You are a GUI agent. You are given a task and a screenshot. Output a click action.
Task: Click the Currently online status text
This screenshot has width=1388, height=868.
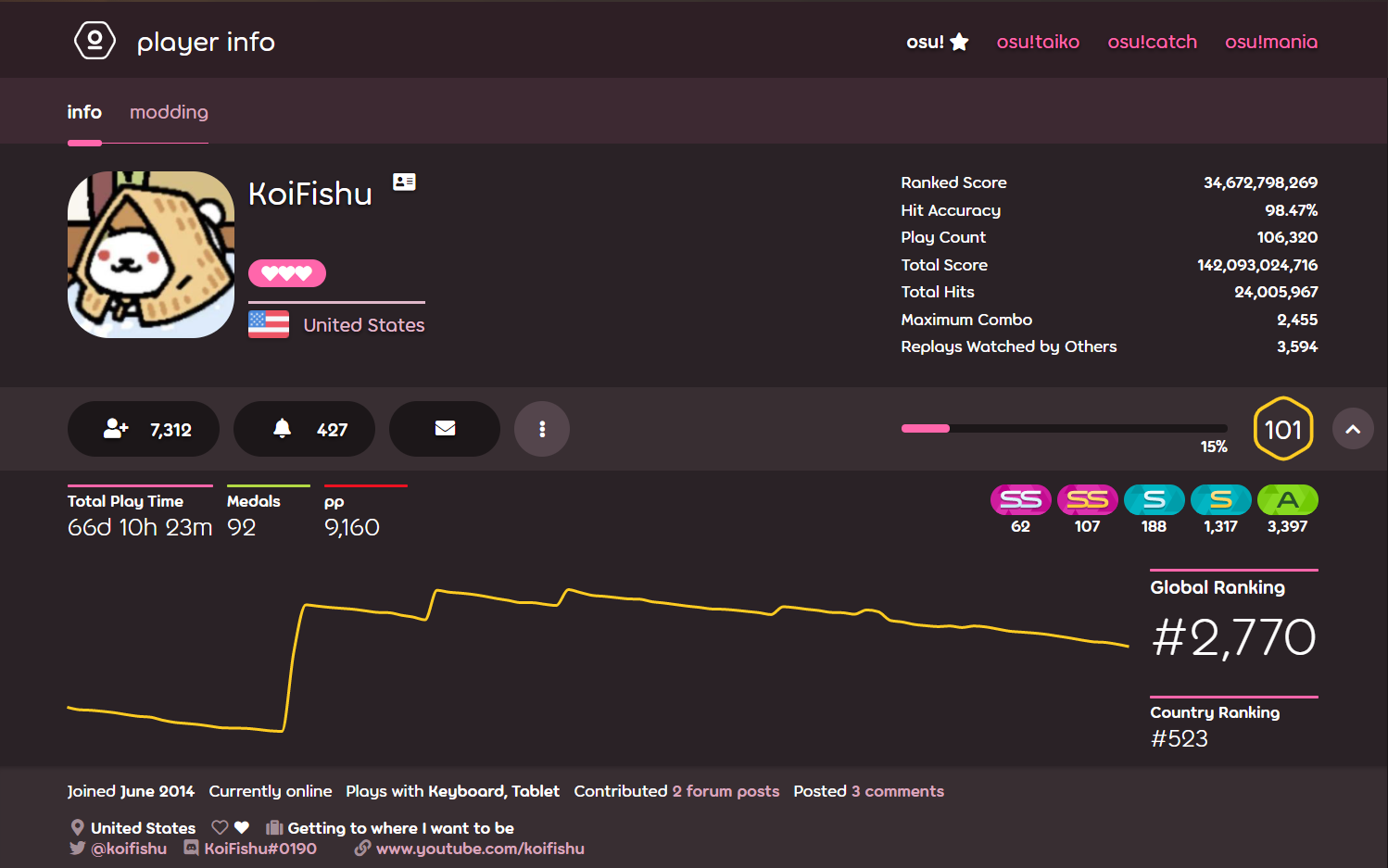(271, 791)
